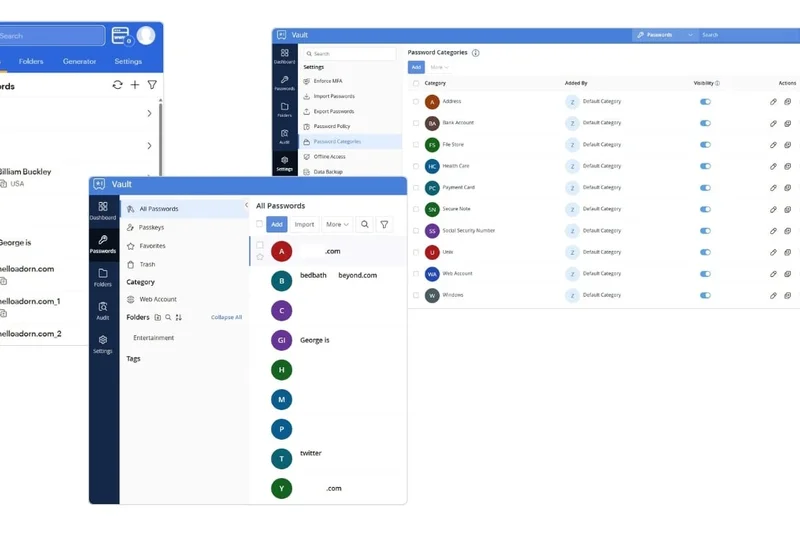Switch to the Folders tab in the left popup

coord(31,61)
